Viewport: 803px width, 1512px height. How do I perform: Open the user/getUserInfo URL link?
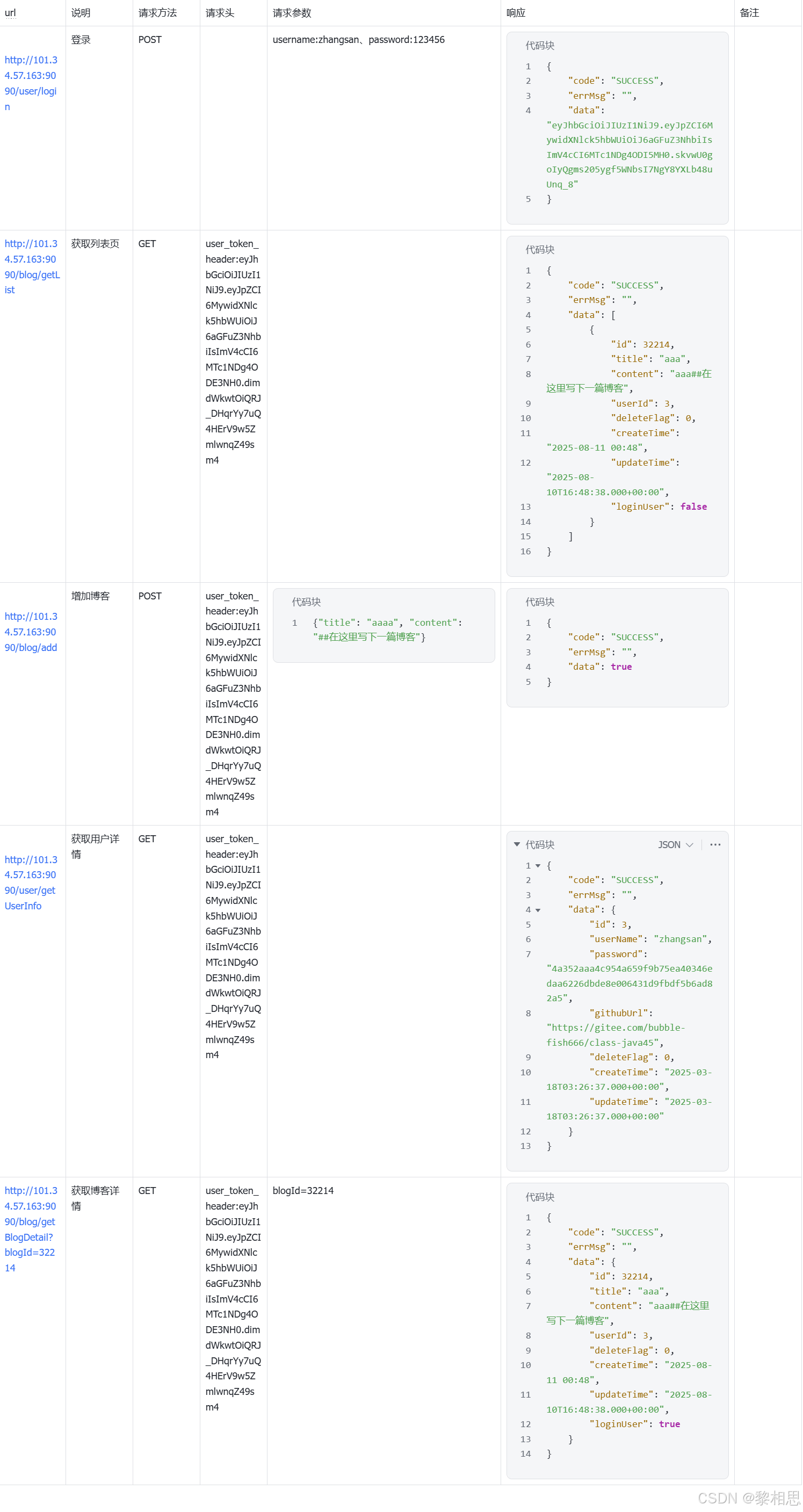click(31, 882)
